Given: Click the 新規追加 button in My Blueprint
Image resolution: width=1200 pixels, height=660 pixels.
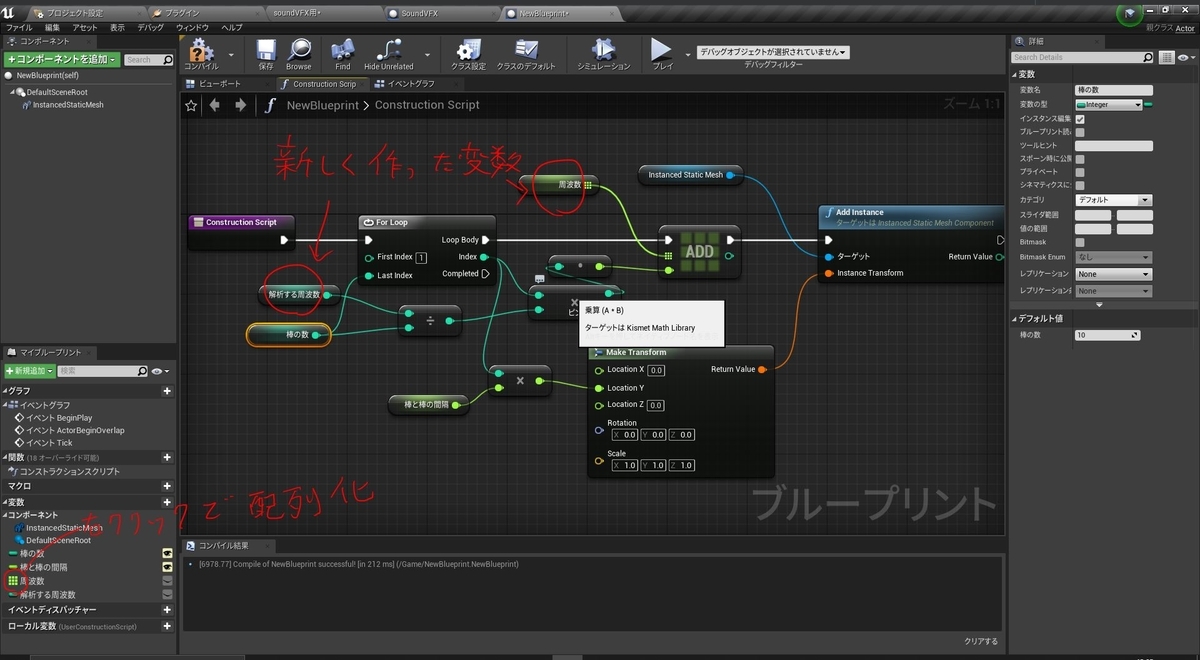Looking at the screenshot, I should pyautogui.click(x=28, y=371).
